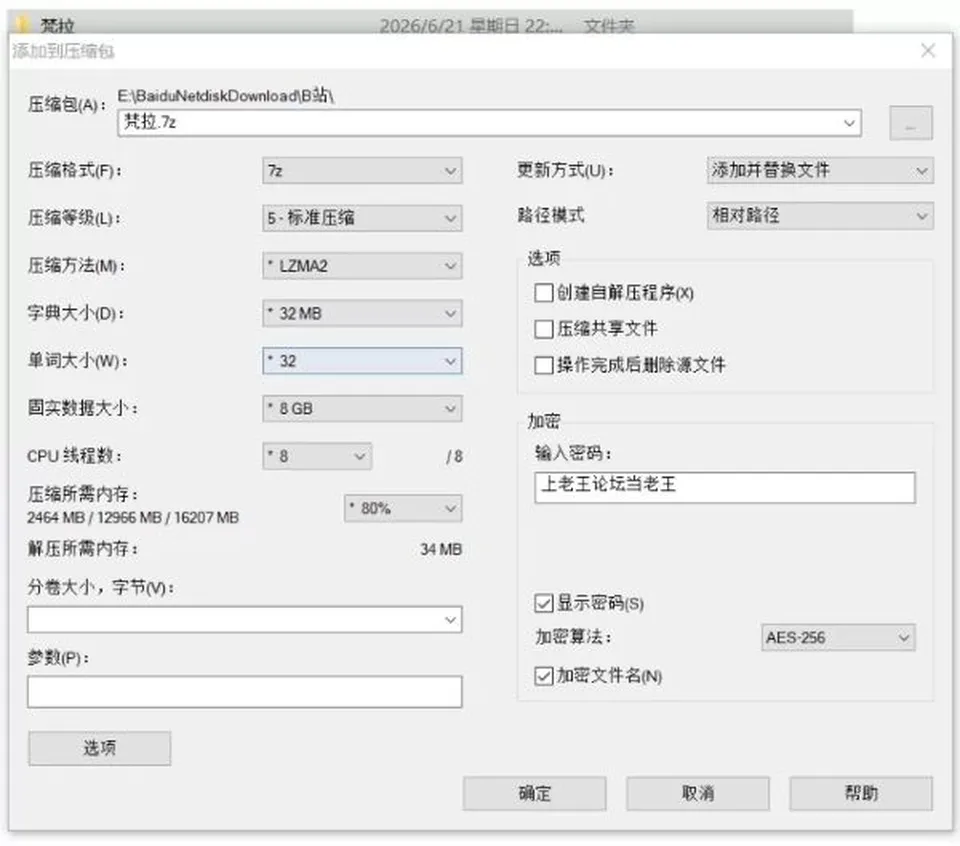This screenshot has height=846, width=960.
Task: Expand the 字典大小 32 MB dropdown
Action: pos(362,313)
